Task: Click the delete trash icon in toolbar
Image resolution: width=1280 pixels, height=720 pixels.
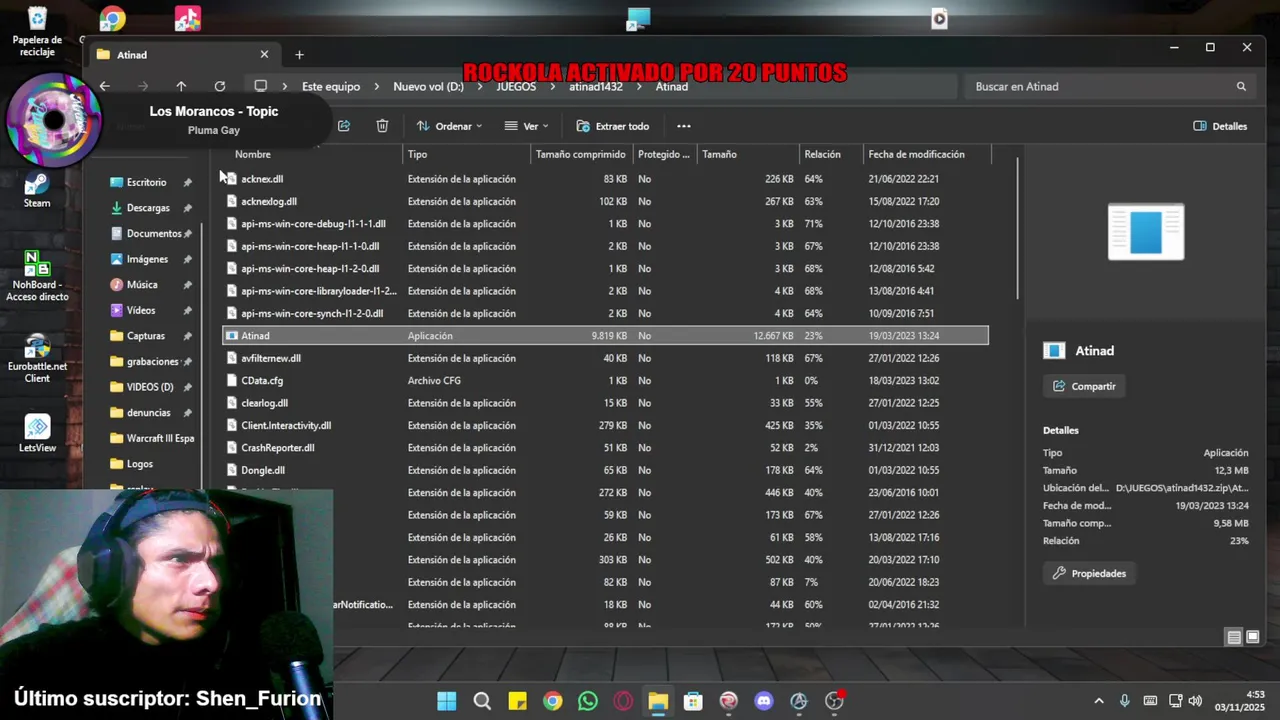Action: [382, 126]
